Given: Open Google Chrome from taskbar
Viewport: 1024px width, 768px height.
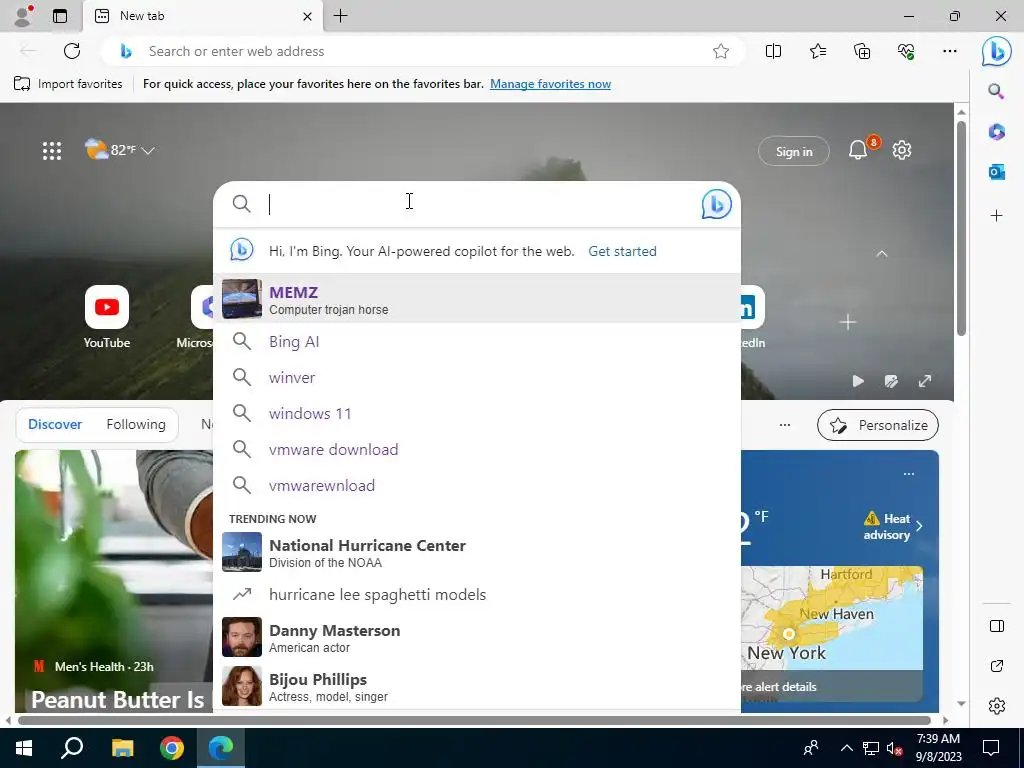Looking at the screenshot, I should coord(172,748).
